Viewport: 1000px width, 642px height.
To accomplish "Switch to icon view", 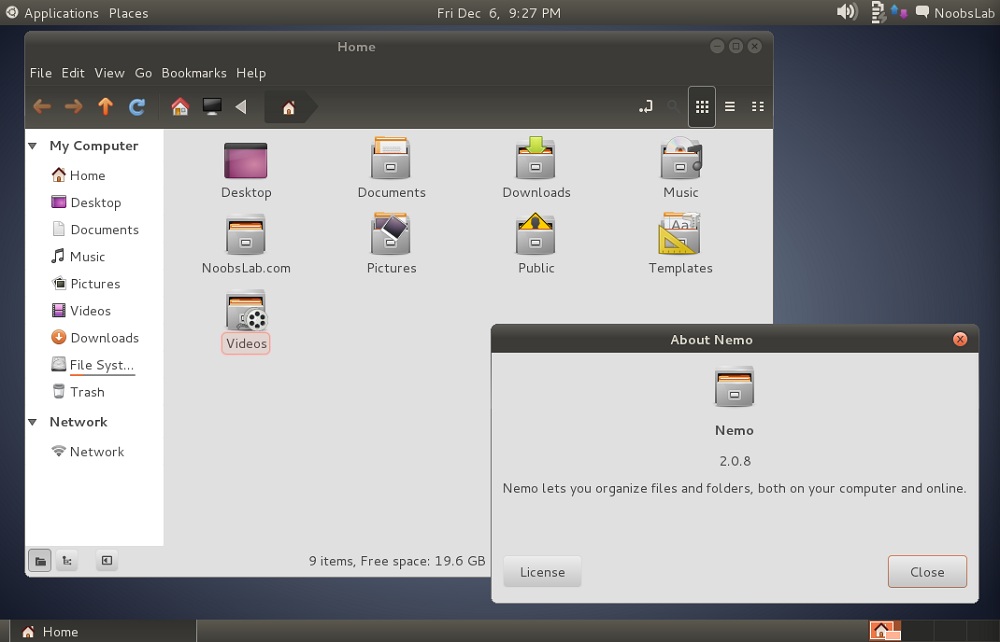I will tap(702, 106).
